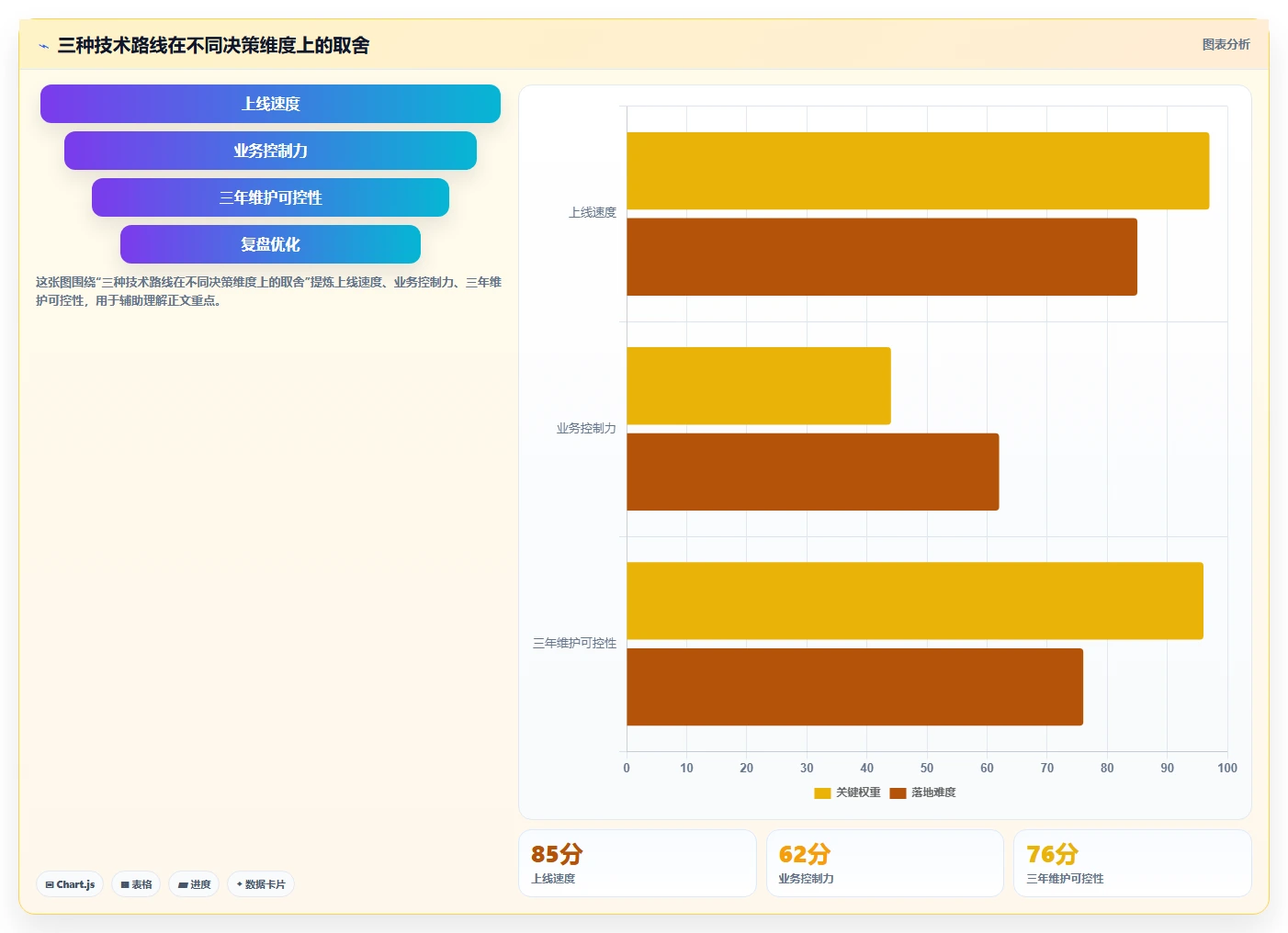Screen dimensions: 1288x933
Task: Click the x-axis tick label 0
Action: click(x=627, y=769)
